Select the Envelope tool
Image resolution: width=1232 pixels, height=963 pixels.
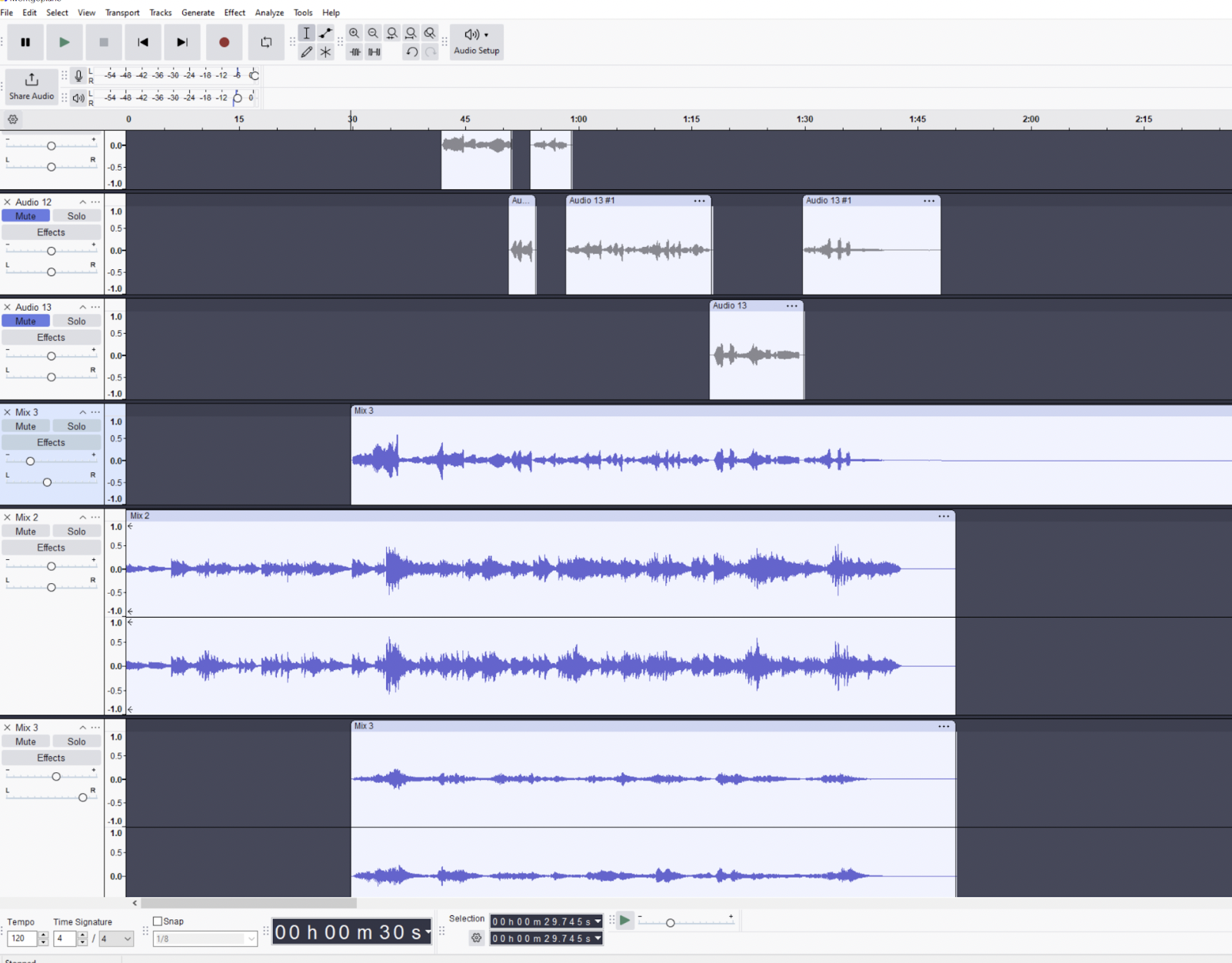coord(326,33)
